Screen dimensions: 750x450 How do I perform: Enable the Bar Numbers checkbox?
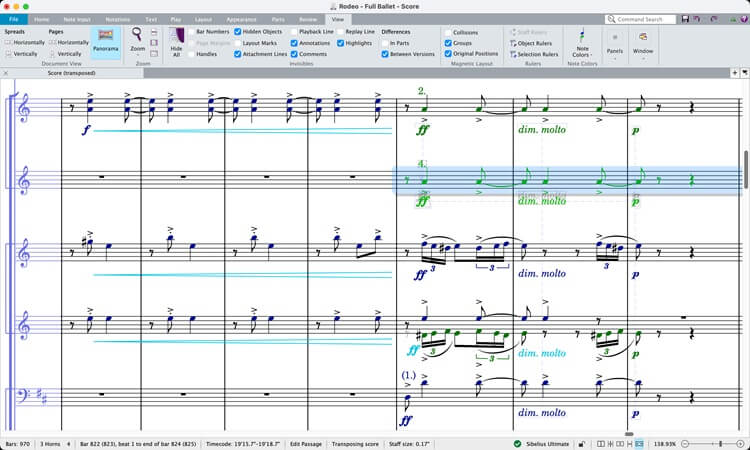point(191,32)
